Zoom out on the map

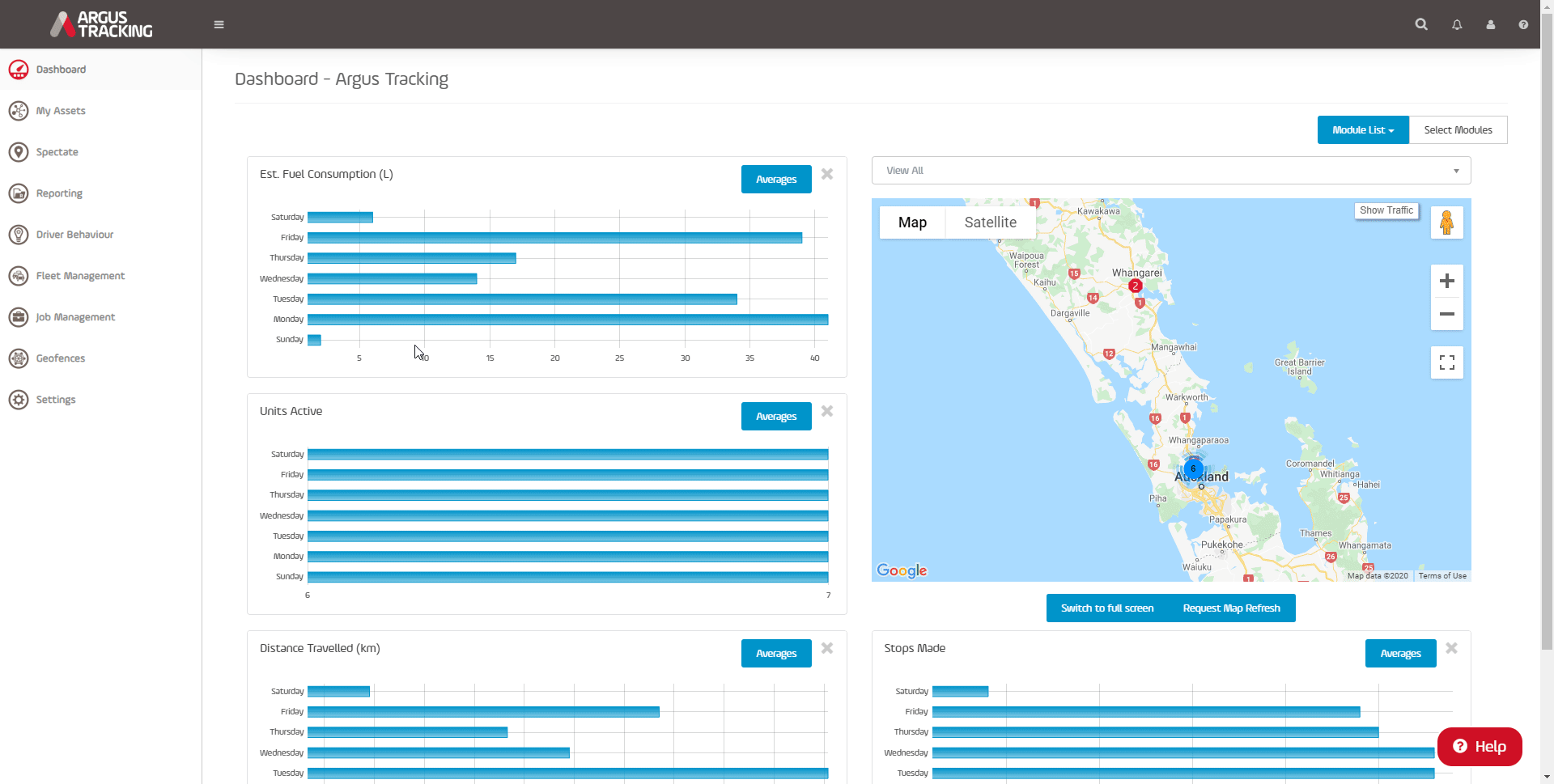pyautogui.click(x=1446, y=314)
